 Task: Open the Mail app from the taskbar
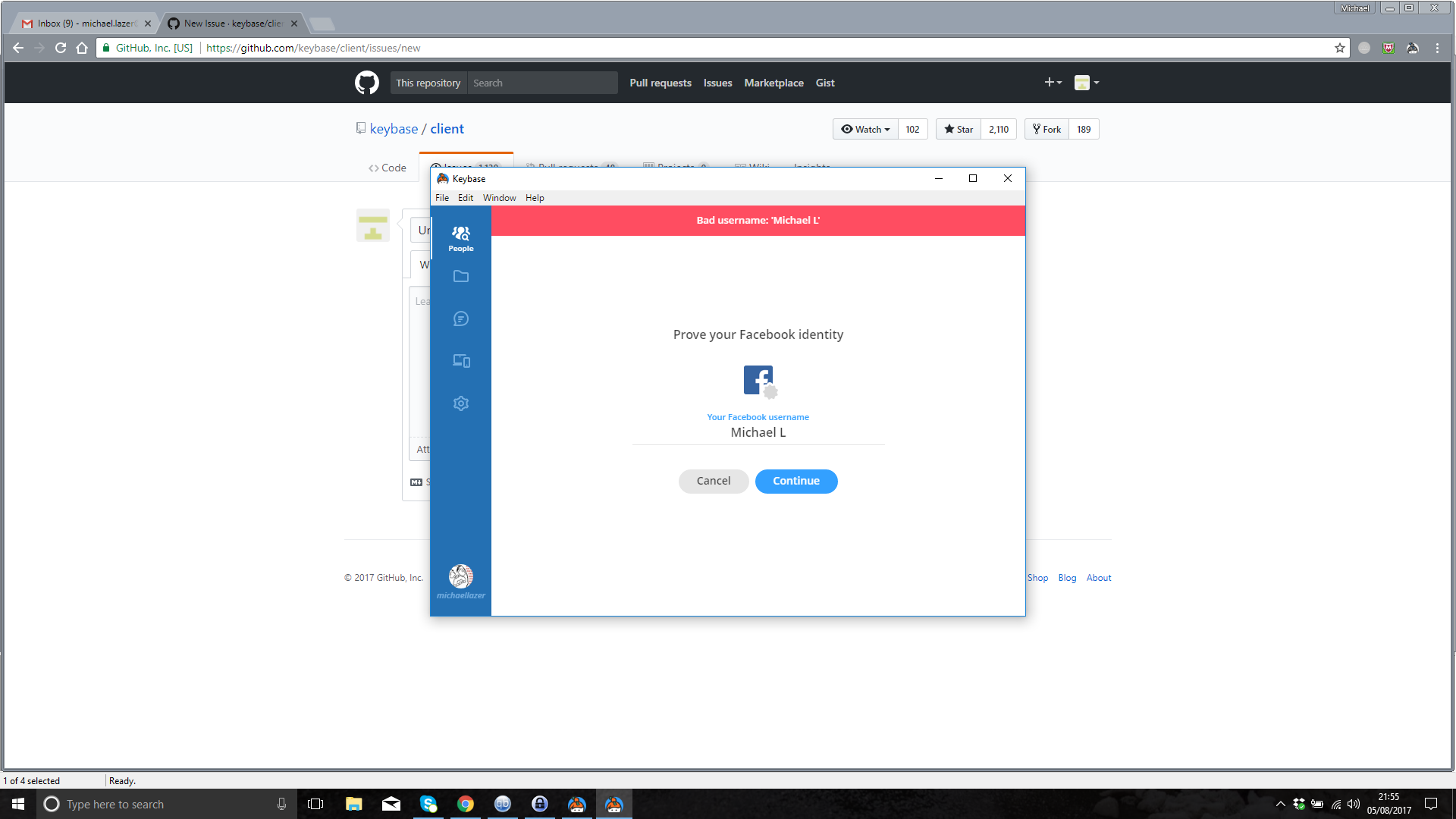pyautogui.click(x=391, y=804)
